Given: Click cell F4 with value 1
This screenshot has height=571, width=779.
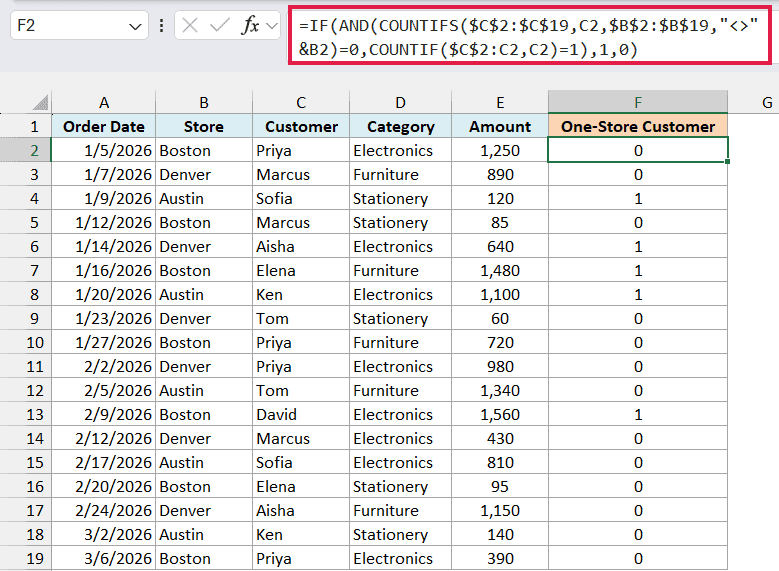Looking at the screenshot, I should (x=638, y=198).
